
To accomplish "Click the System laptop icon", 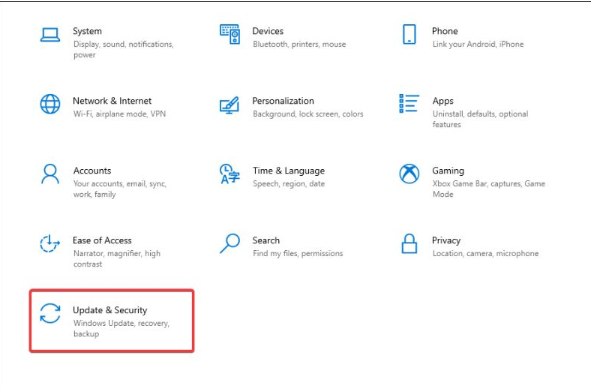I will pos(50,35).
